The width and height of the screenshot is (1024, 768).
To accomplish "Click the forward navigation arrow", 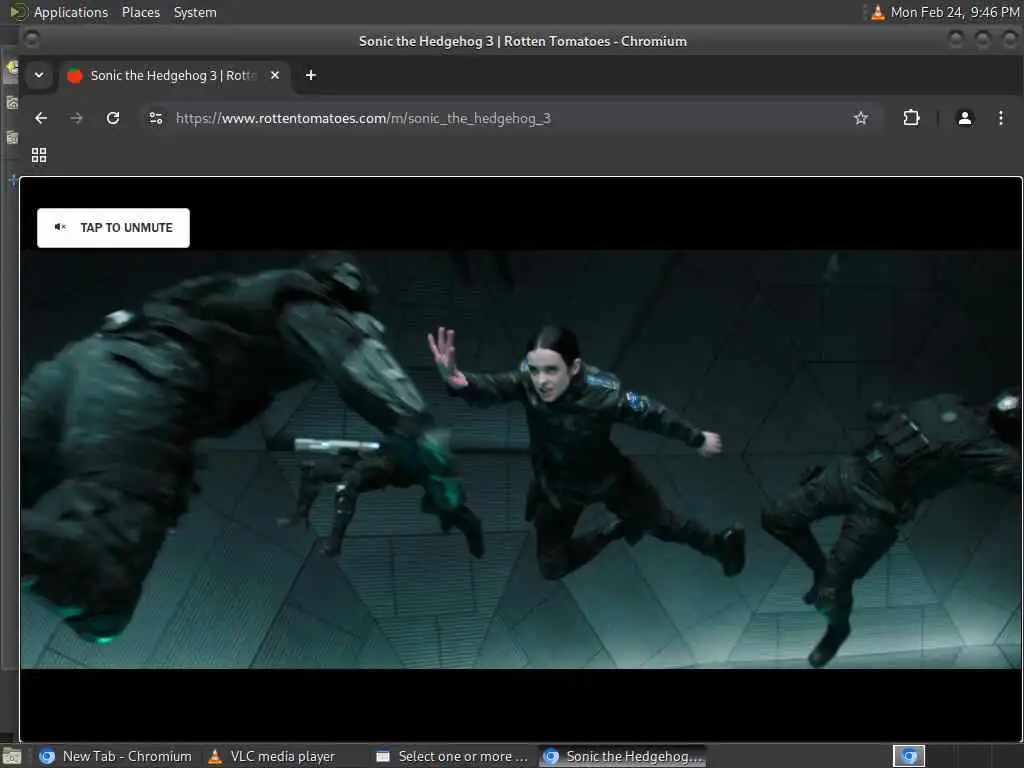I will coord(76,118).
